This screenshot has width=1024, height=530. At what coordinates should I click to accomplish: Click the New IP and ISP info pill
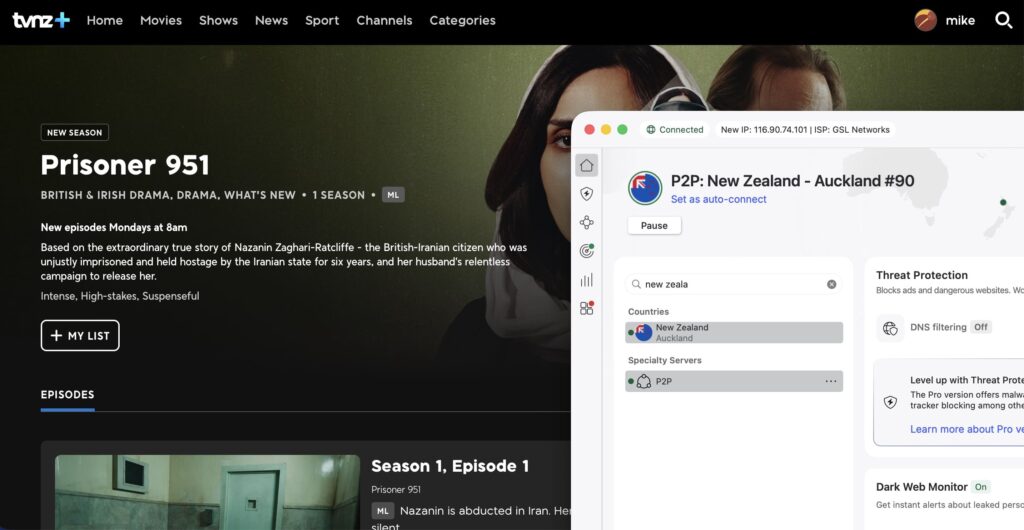(x=805, y=130)
